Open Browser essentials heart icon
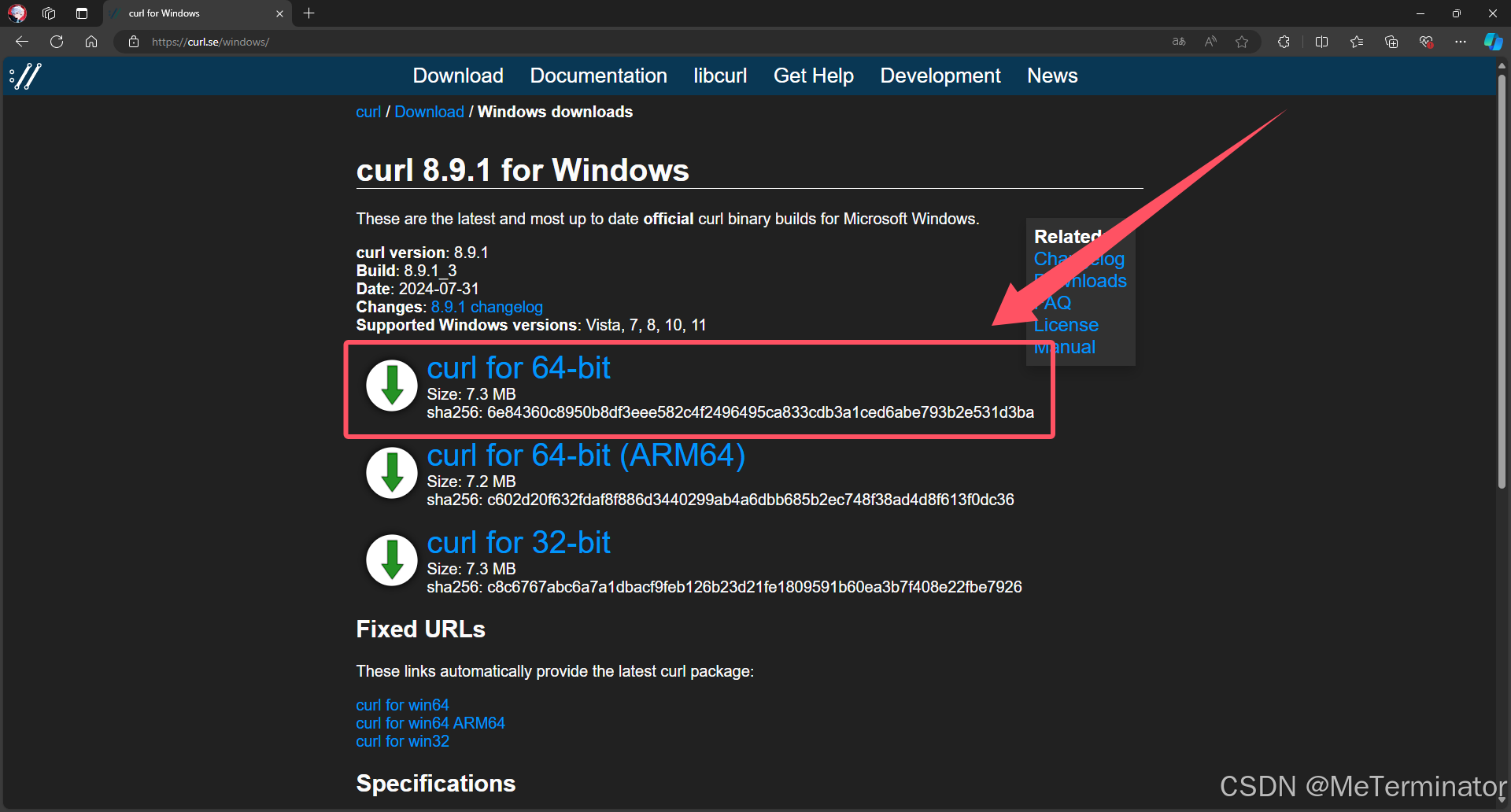Screen dimensions: 1511x812 1426,42
